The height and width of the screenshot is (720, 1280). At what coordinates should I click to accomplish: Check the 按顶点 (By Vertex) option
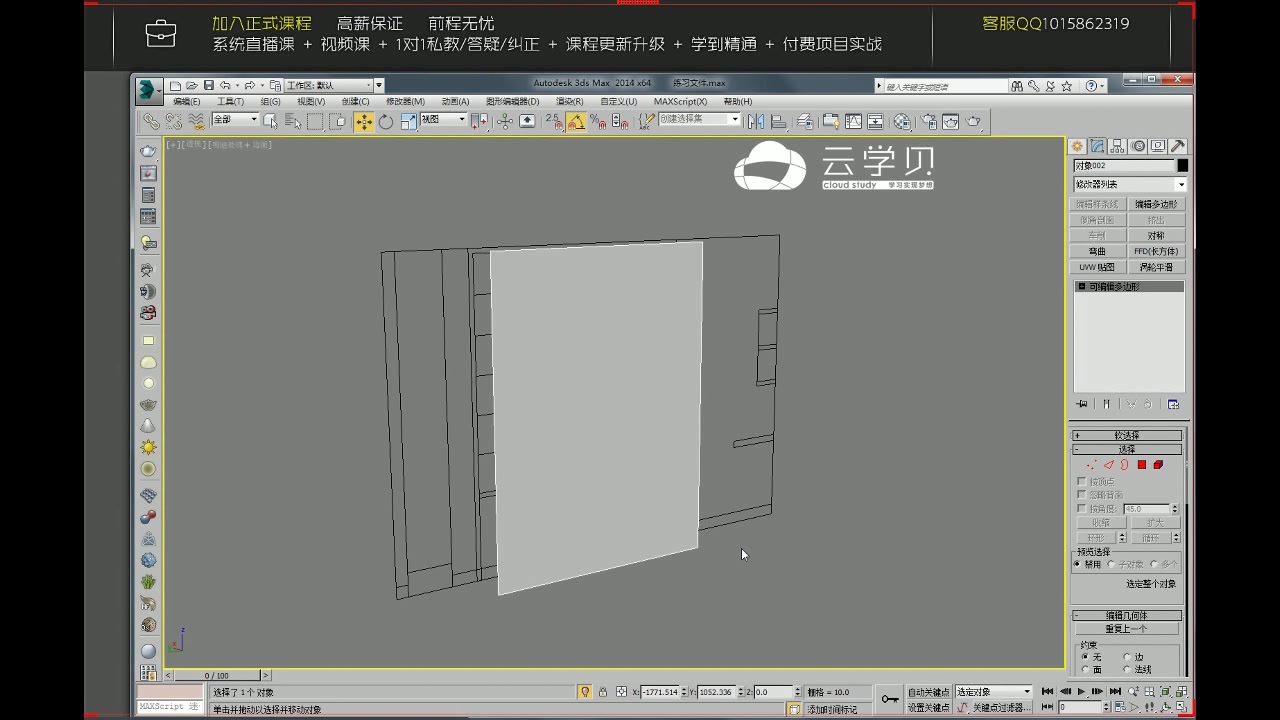(x=1081, y=481)
